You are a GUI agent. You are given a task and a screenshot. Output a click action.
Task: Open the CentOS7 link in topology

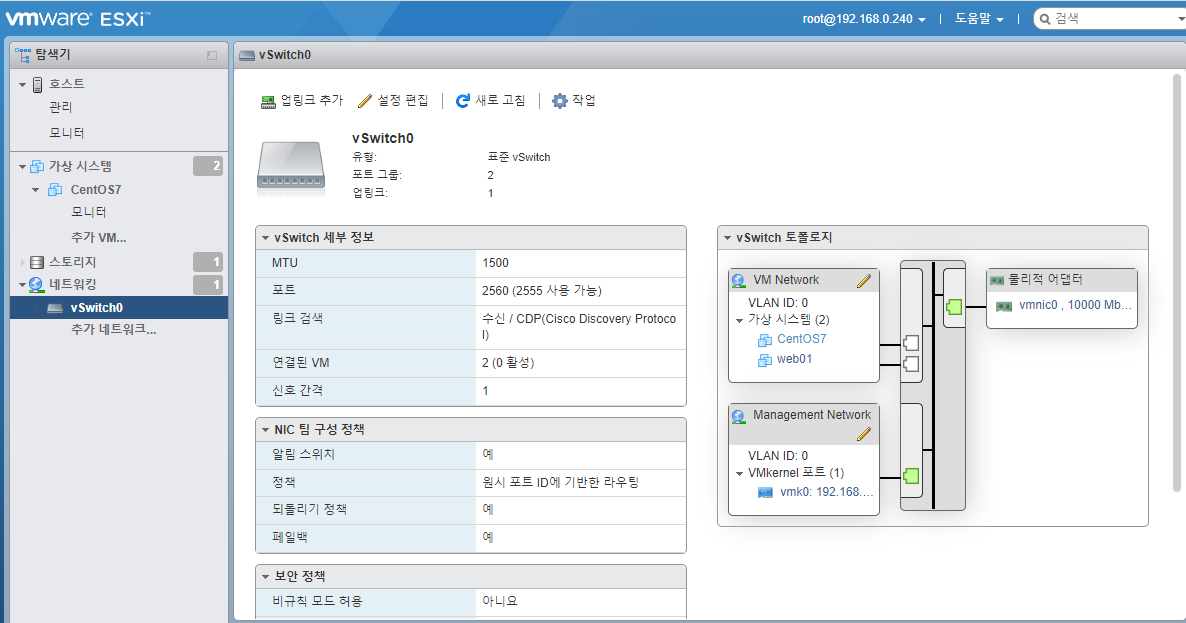pyautogui.click(x=802, y=339)
